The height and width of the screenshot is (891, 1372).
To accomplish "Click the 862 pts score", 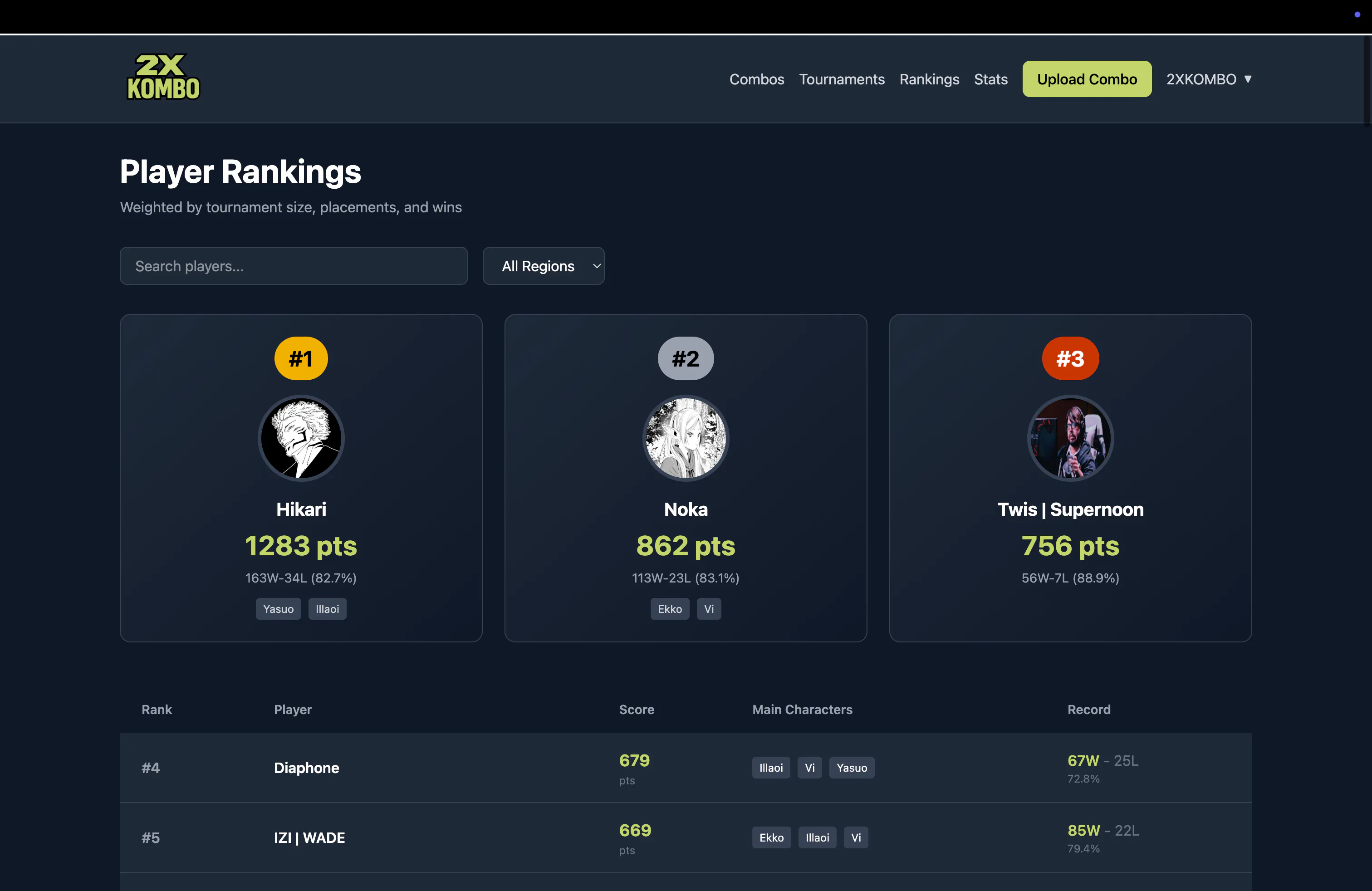I will tap(686, 545).
